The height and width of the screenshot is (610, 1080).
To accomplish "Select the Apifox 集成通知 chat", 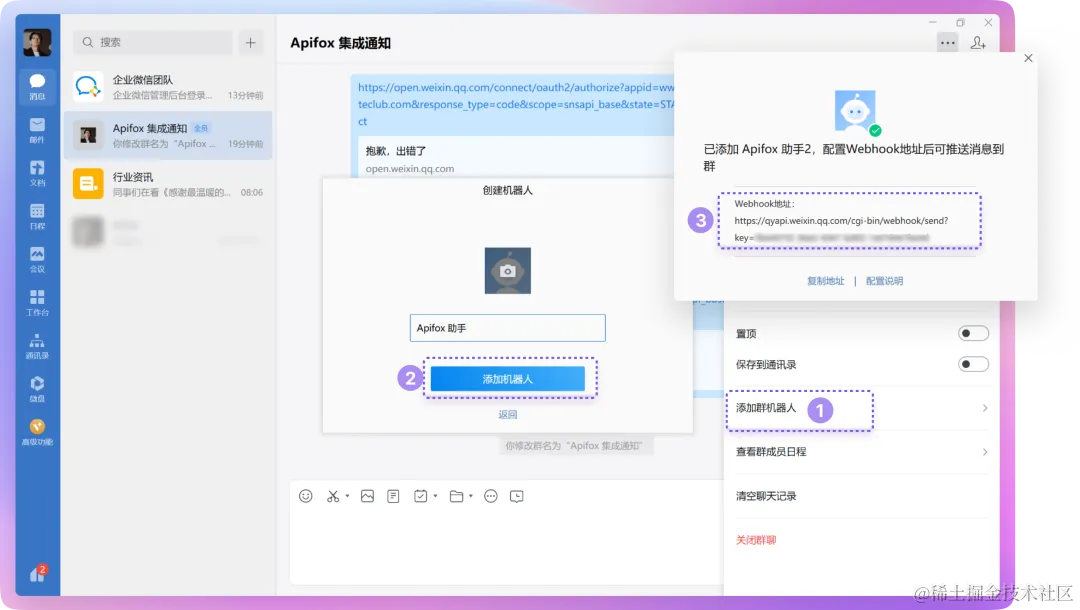I will [168, 136].
